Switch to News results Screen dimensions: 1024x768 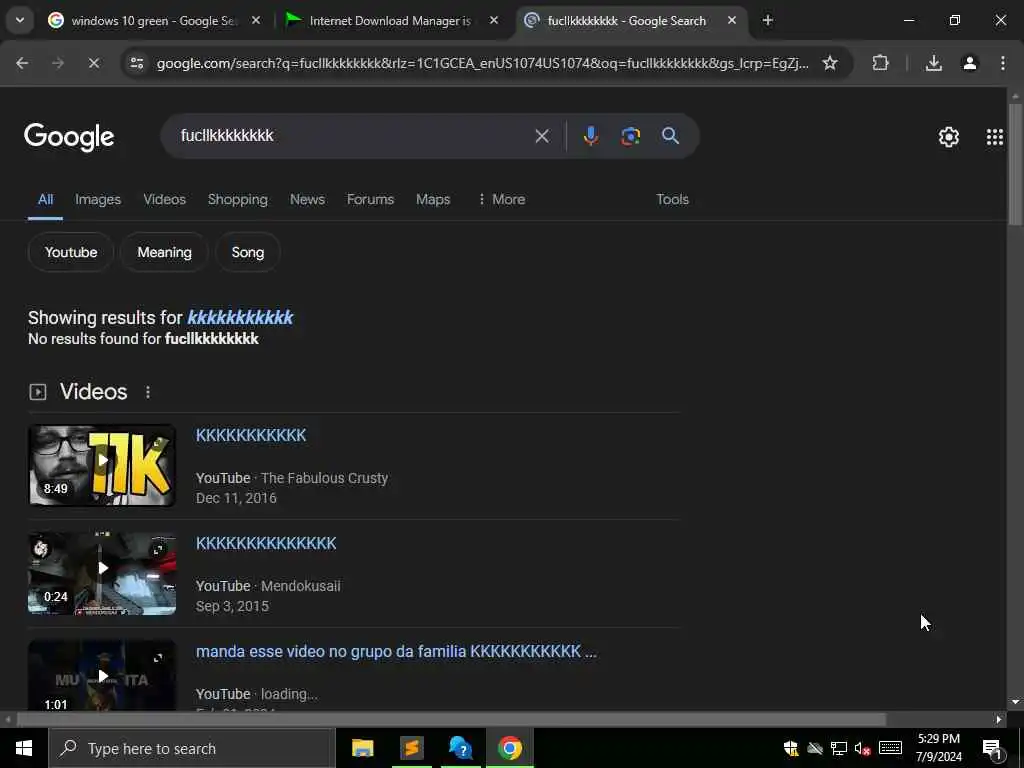pyautogui.click(x=307, y=199)
